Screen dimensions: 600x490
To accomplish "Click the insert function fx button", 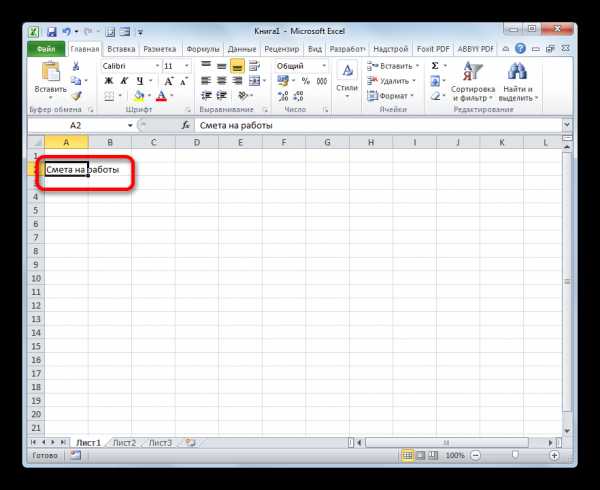I will (x=186, y=125).
